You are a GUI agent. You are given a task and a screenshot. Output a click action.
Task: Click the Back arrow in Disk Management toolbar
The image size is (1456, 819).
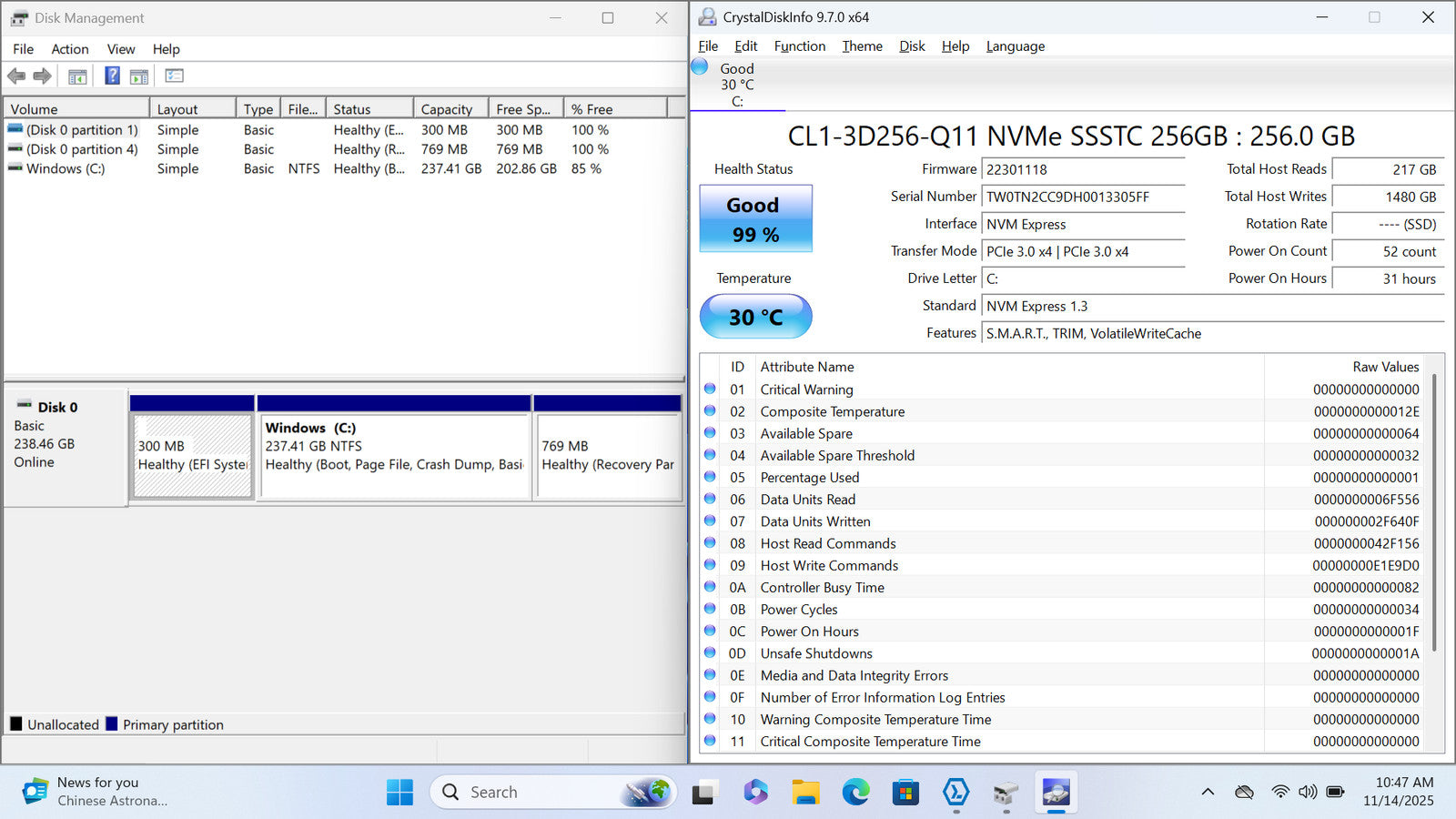[x=16, y=76]
